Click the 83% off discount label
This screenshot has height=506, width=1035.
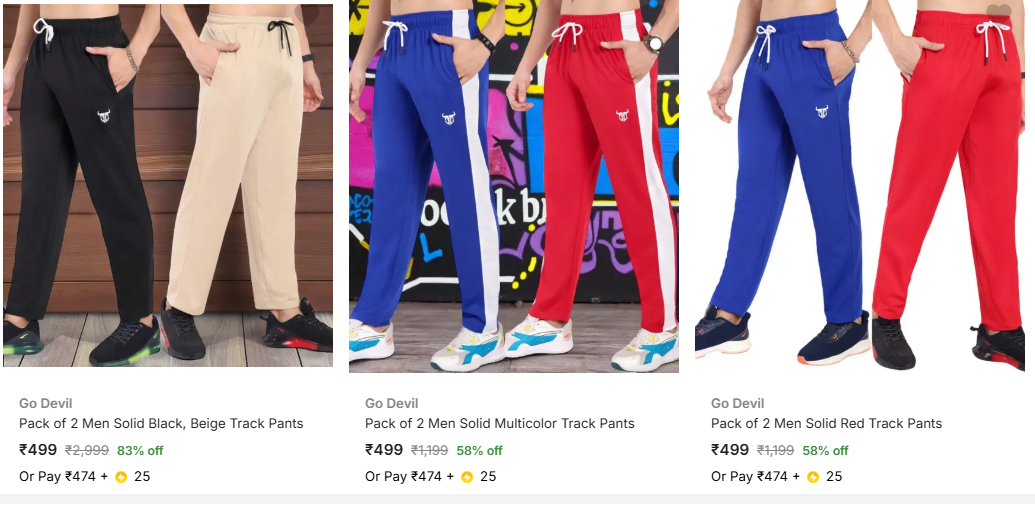pos(140,451)
